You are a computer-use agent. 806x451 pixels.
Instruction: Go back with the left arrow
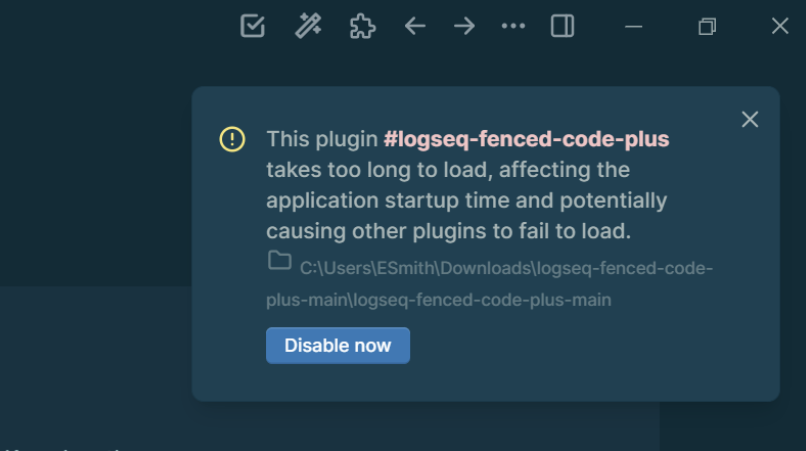pos(415,26)
